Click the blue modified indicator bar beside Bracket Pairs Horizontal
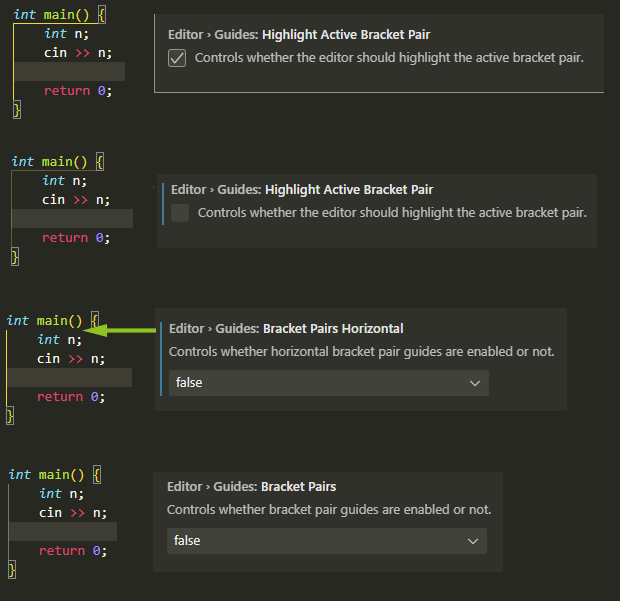Image resolution: width=620 pixels, height=601 pixels. coord(161,359)
